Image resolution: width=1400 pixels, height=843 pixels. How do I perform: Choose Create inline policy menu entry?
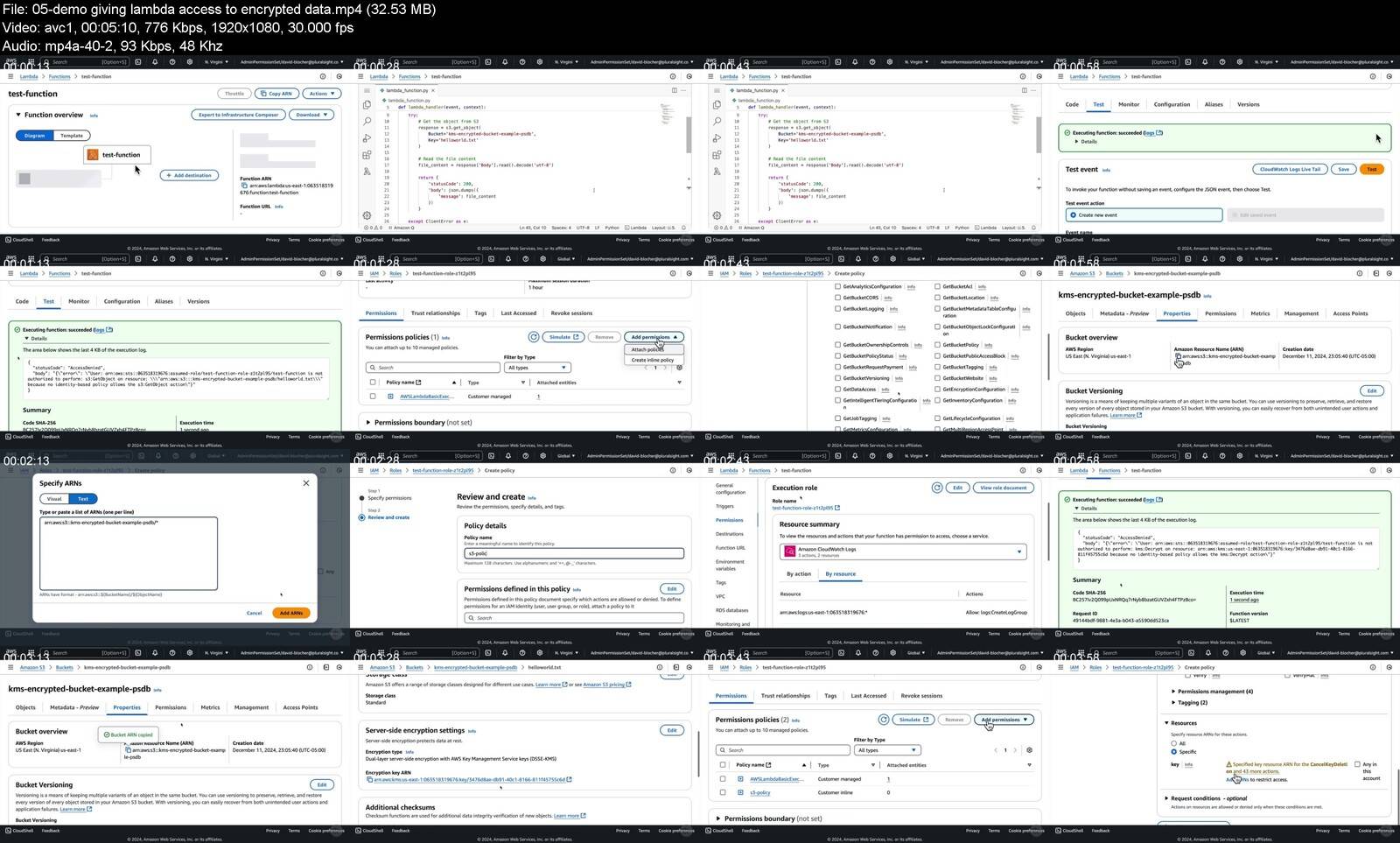pyautogui.click(x=653, y=360)
